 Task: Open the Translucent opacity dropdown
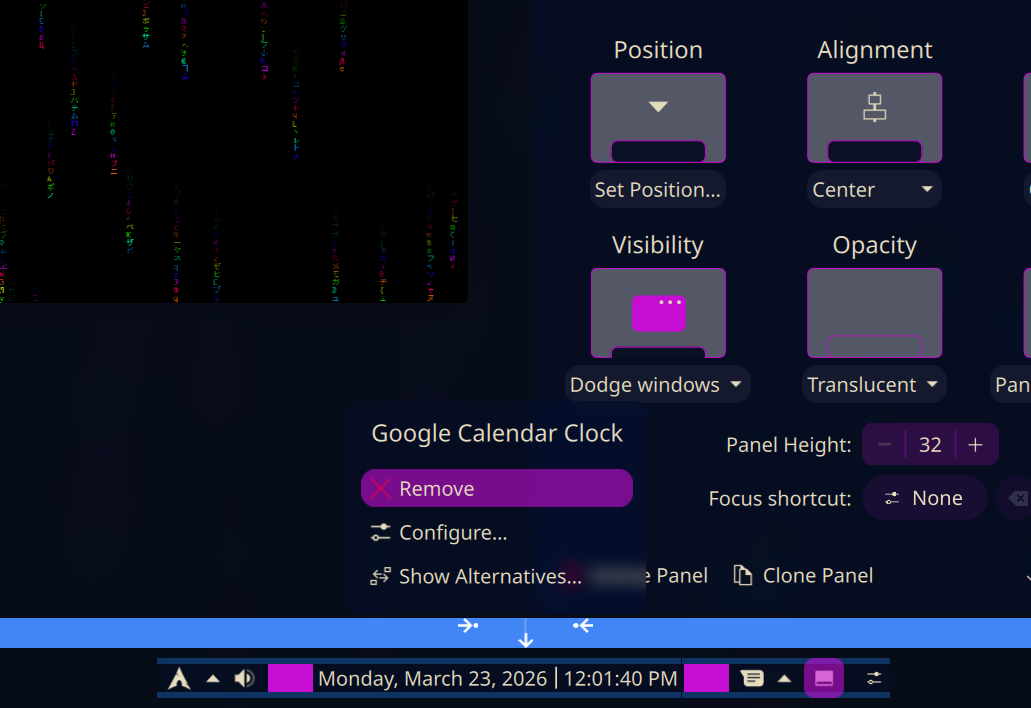coord(874,385)
